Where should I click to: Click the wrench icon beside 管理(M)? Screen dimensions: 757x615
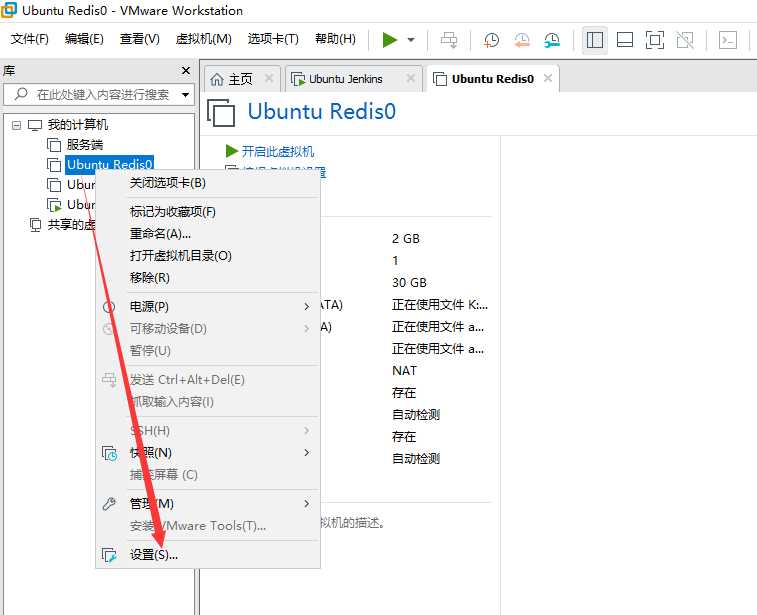coord(109,504)
